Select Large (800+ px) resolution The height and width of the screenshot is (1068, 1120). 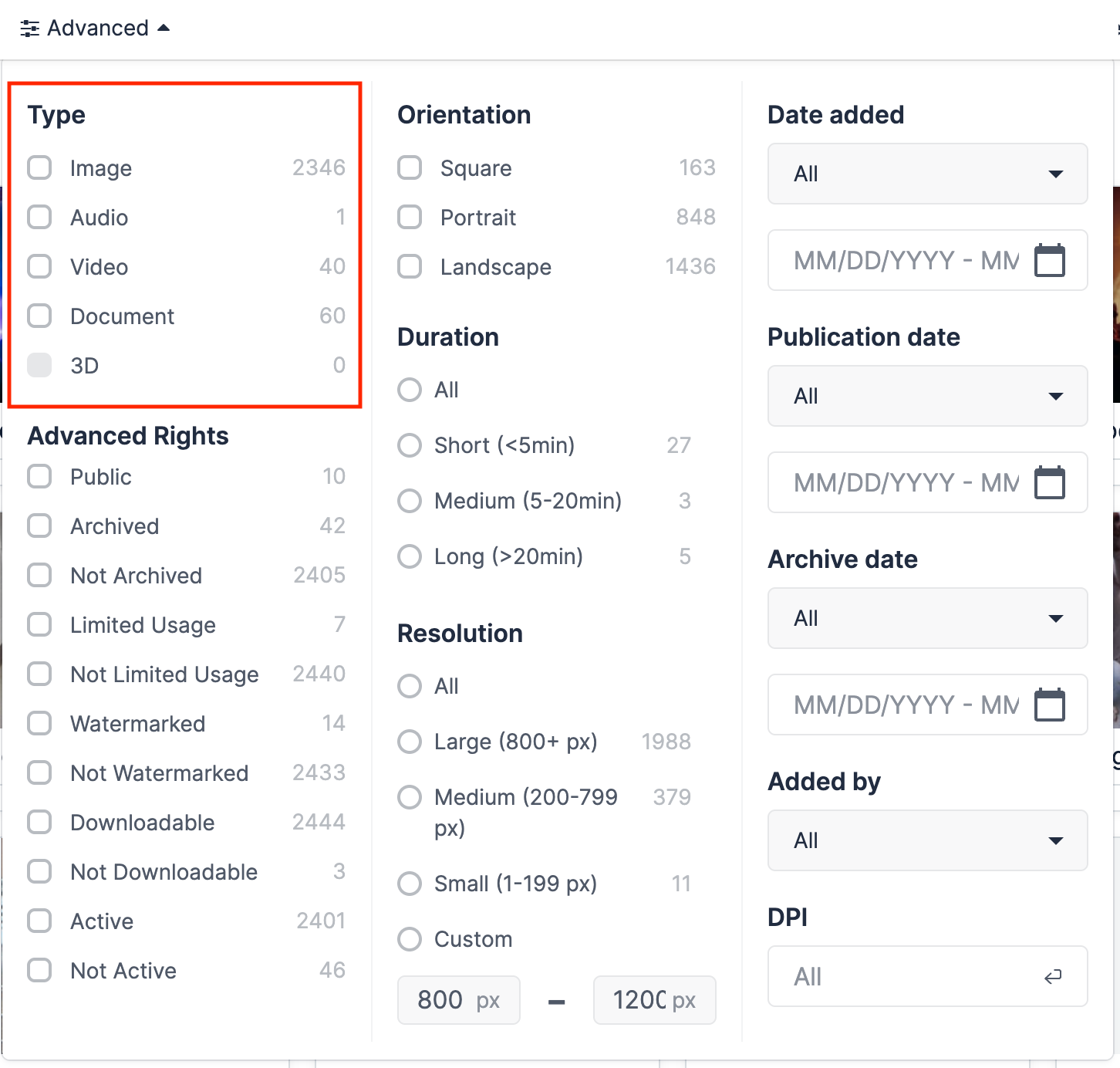tap(410, 742)
